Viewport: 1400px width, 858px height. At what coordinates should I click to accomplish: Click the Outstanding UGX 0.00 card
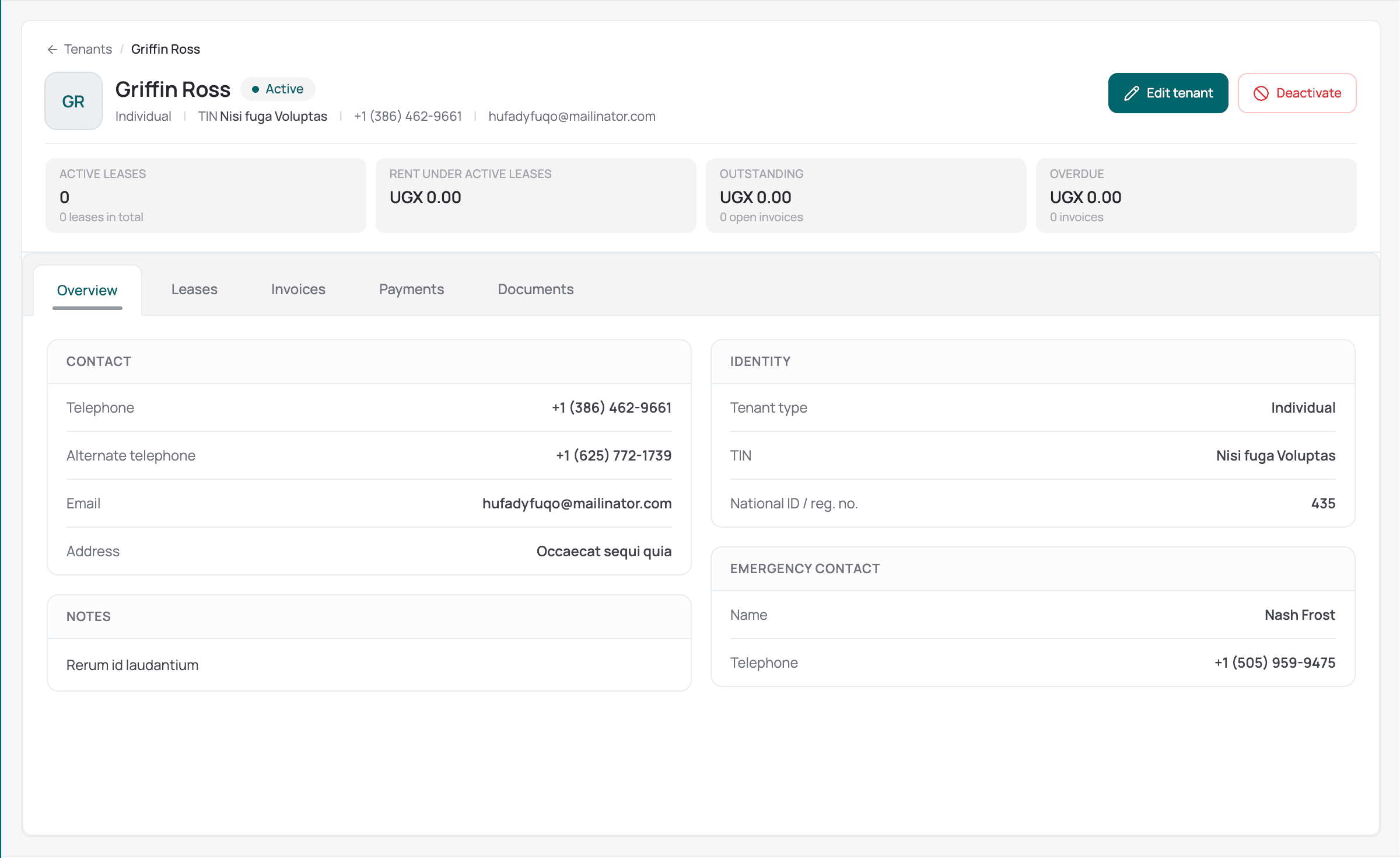866,196
